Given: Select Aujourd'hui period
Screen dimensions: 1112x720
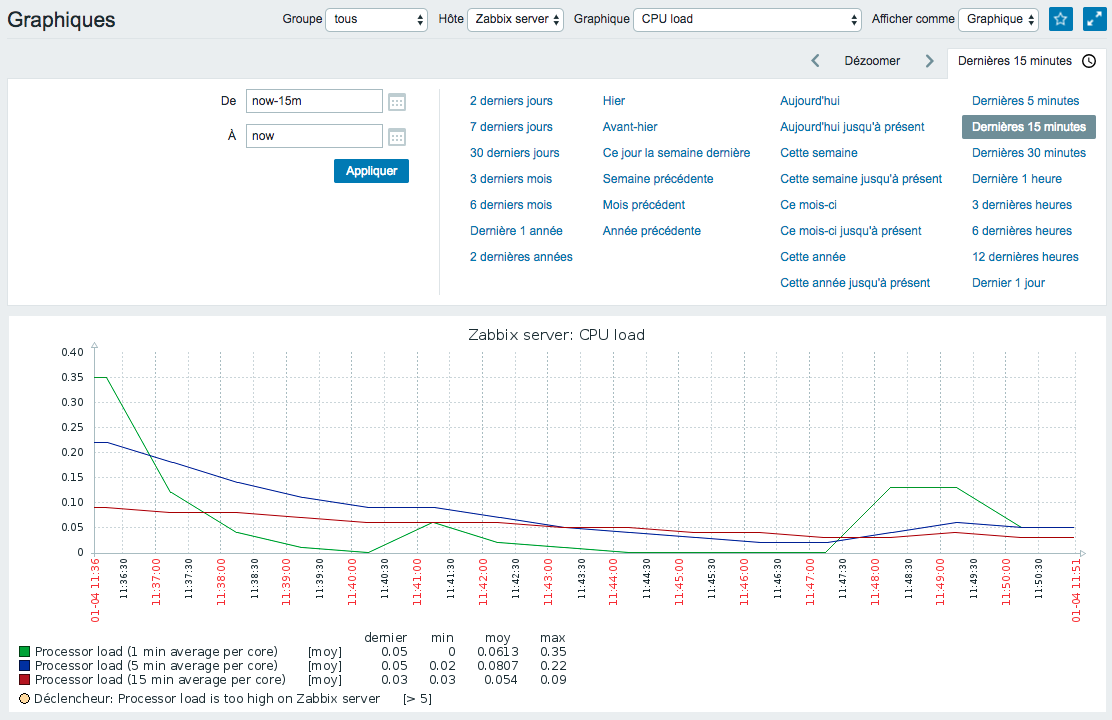Looking at the screenshot, I should (810, 101).
